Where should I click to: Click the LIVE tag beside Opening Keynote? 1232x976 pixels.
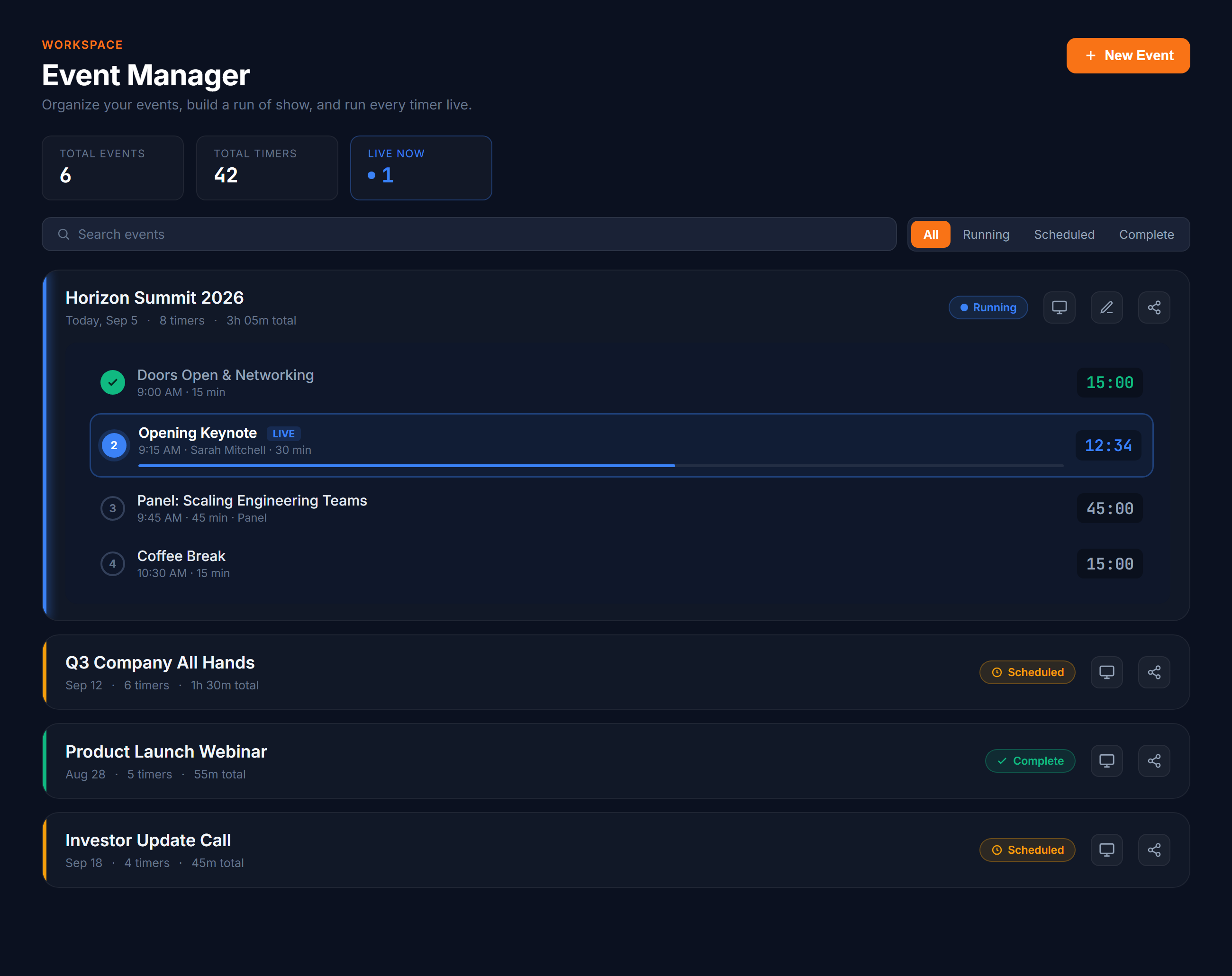(x=283, y=434)
